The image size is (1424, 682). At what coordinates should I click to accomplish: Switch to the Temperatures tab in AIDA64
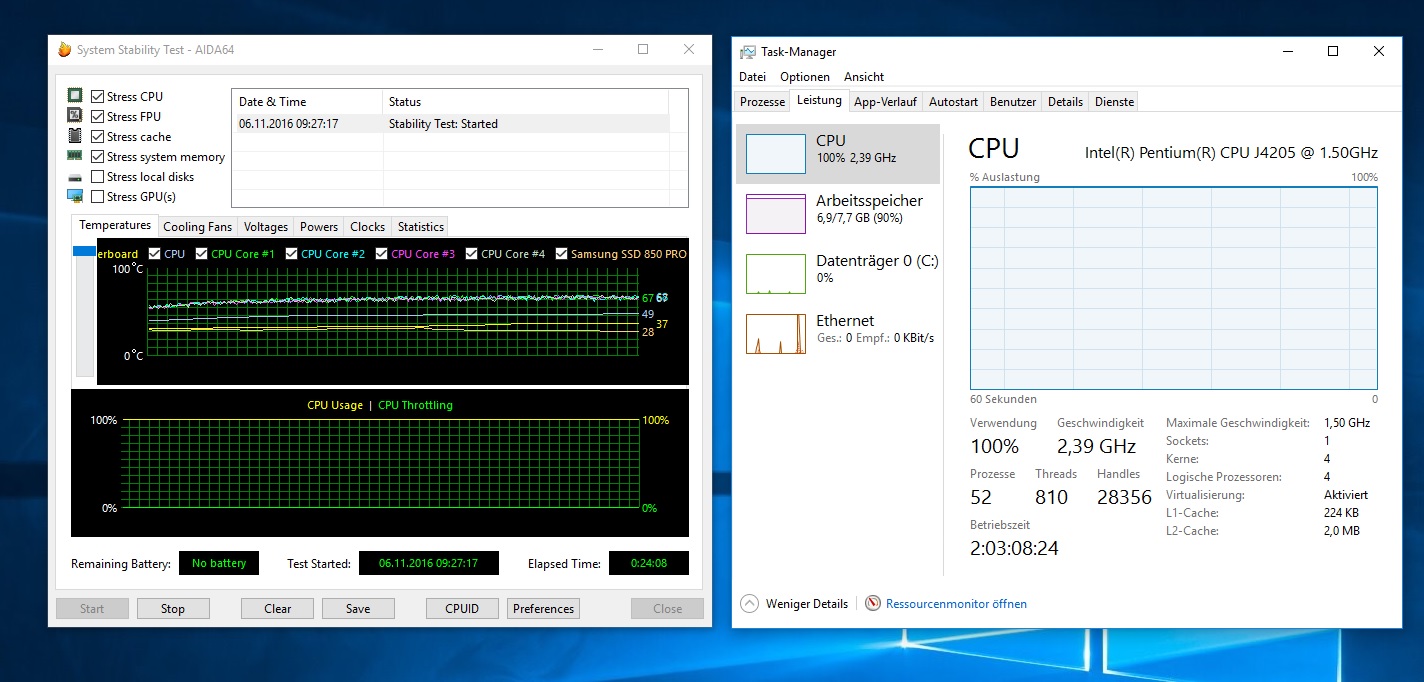click(115, 225)
